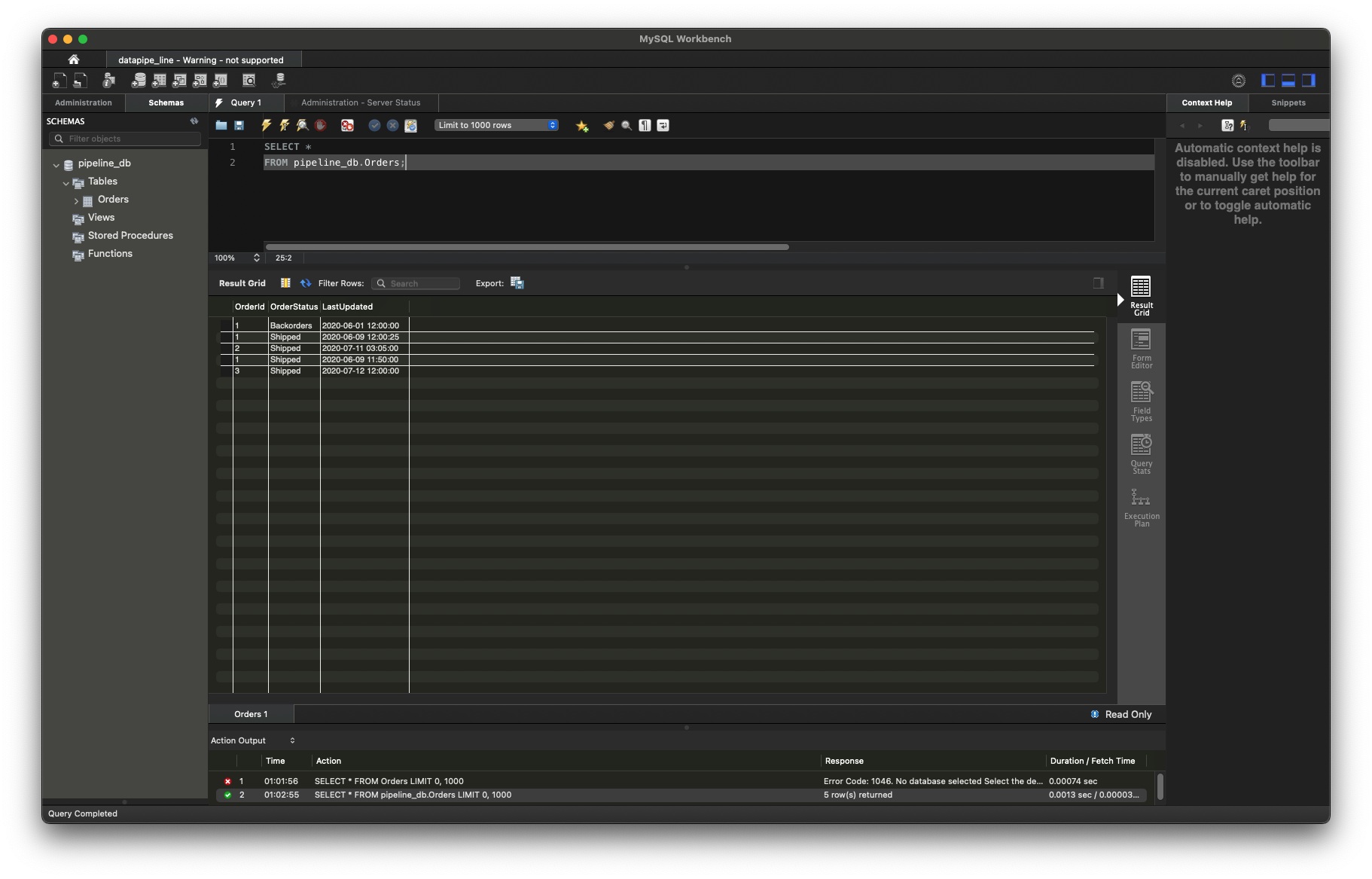Create a new function icon
1372x879 pixels.
pyautogui.click(x=220, y=80)
